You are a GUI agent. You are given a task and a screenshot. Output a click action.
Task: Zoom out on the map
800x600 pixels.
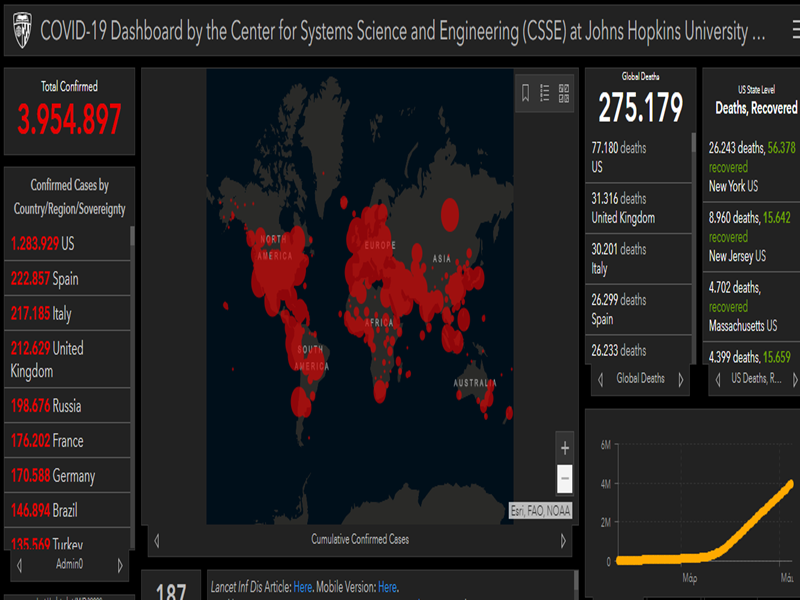tap(565, 478)
